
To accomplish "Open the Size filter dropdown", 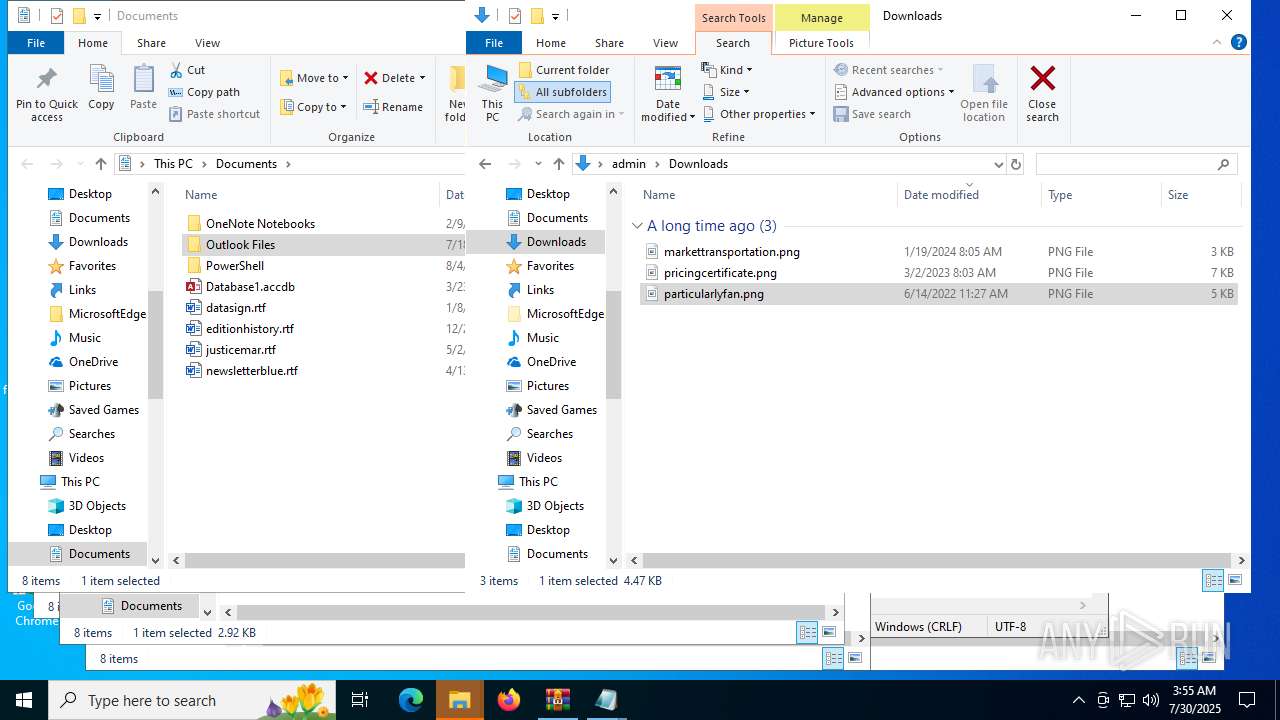I will [725, 92].
